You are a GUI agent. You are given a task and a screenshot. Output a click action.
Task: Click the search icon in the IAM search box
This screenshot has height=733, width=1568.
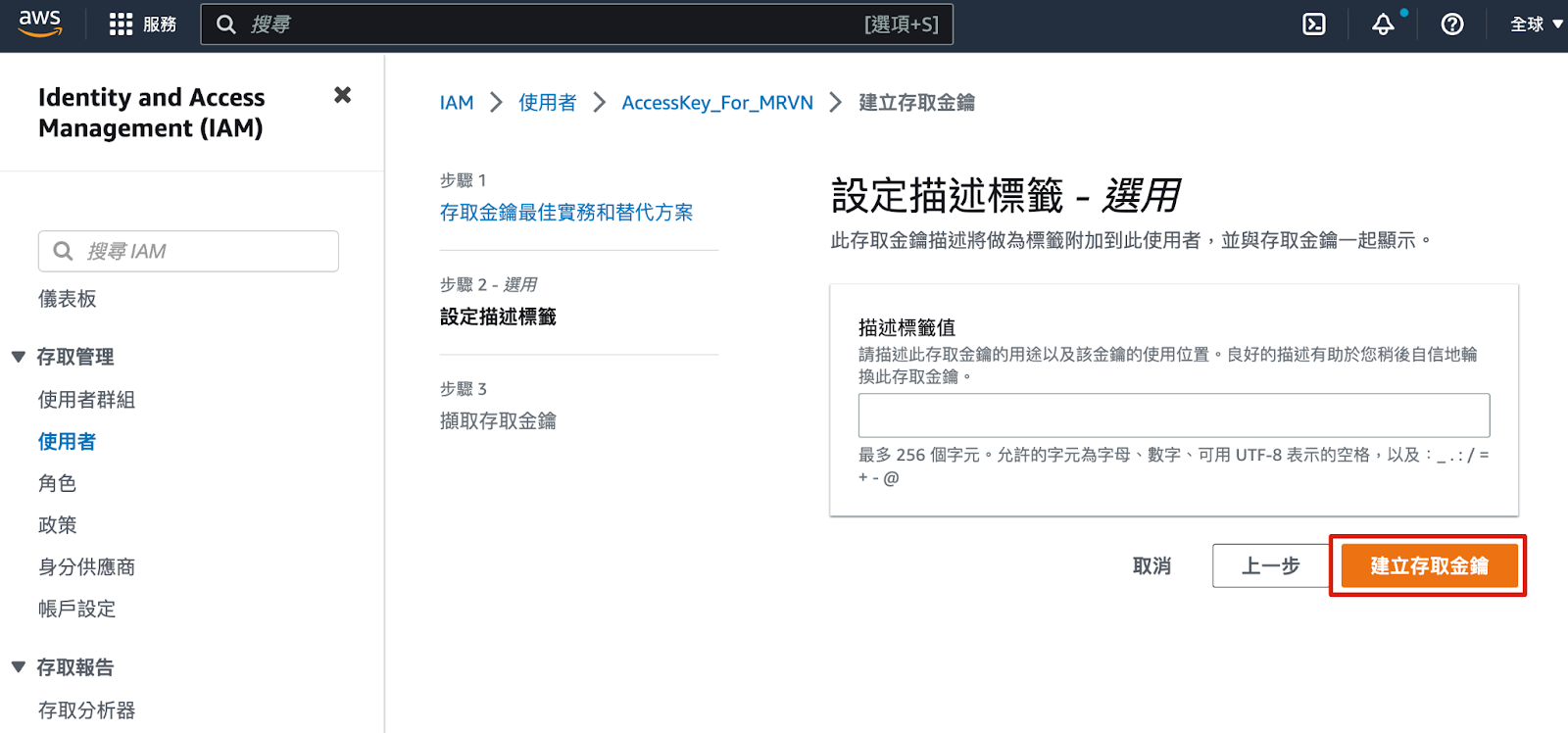coord(63,251)
